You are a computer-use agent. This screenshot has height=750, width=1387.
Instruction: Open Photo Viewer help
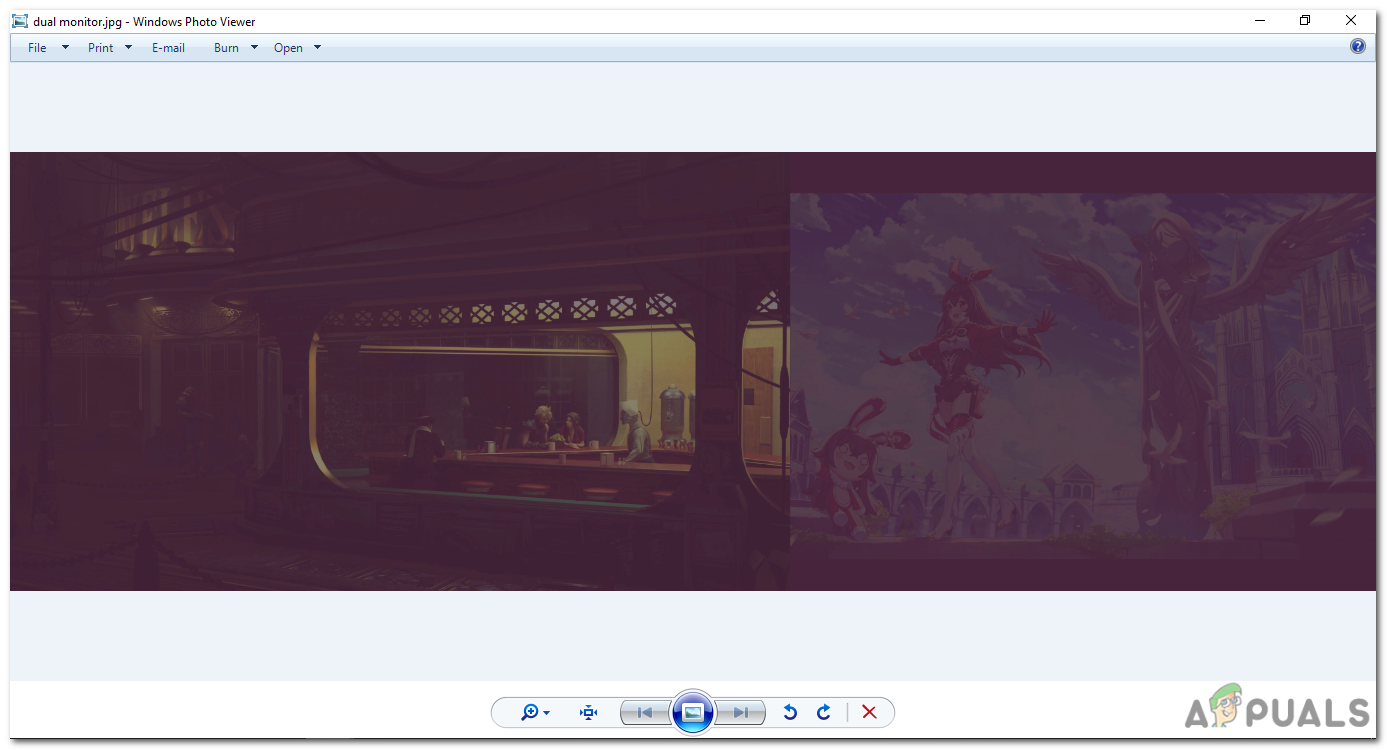point(1357,46)
